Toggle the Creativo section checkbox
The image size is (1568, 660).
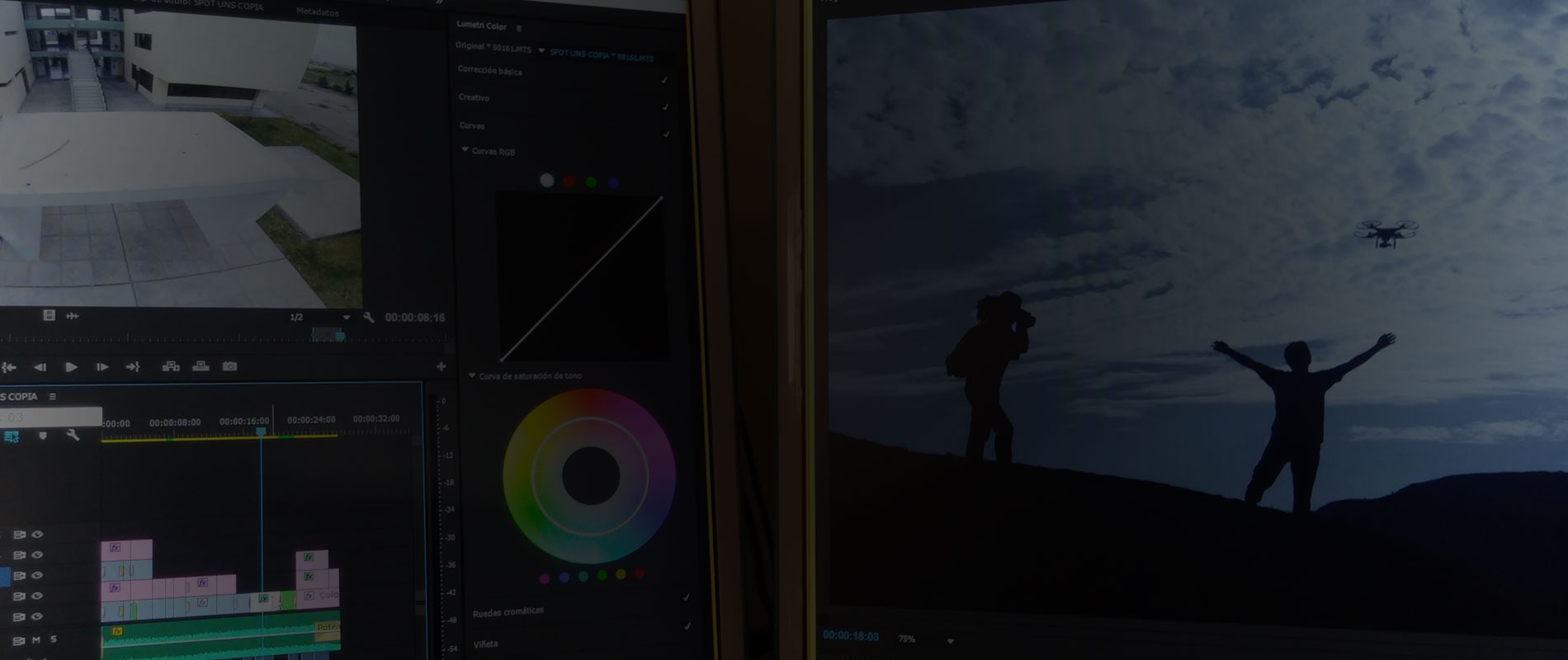(x=665, y=107)
